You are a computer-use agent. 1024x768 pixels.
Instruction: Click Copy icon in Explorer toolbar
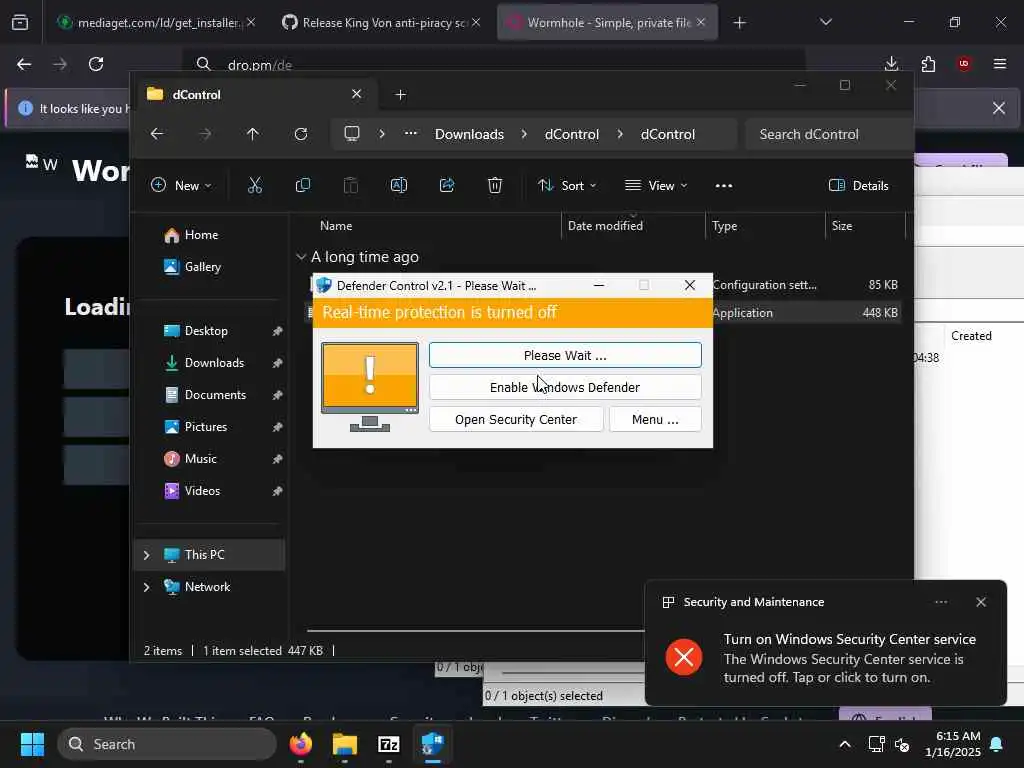click(302, 185)
